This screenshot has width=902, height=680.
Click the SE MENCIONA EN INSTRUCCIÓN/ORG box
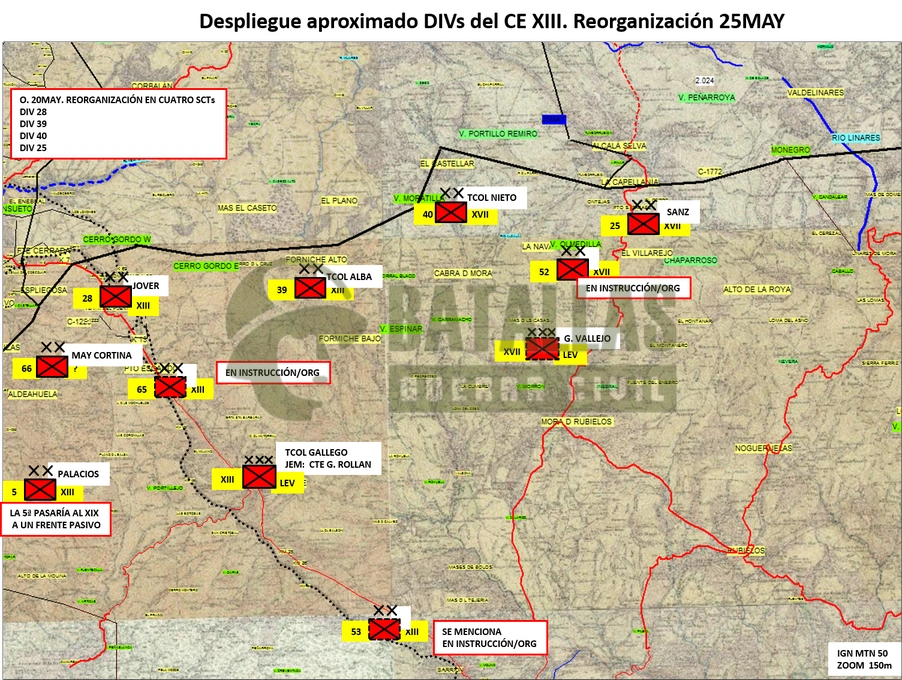(x=489, y=637)
